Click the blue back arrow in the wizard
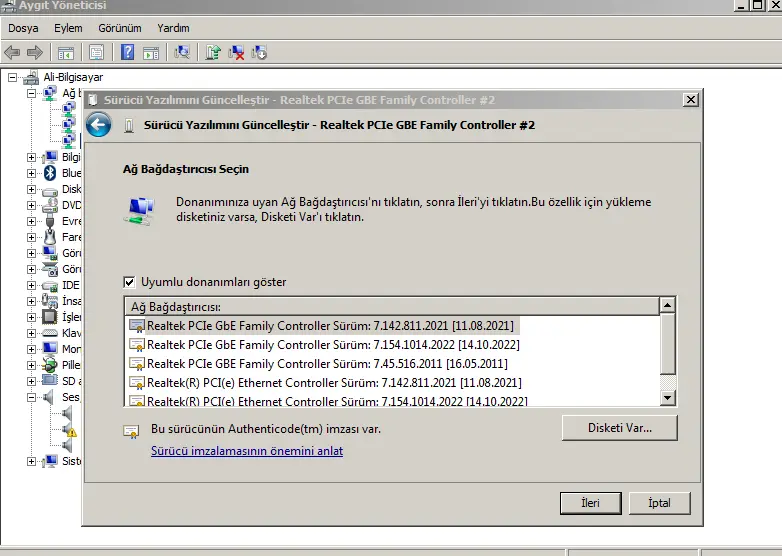 [99, 125]
